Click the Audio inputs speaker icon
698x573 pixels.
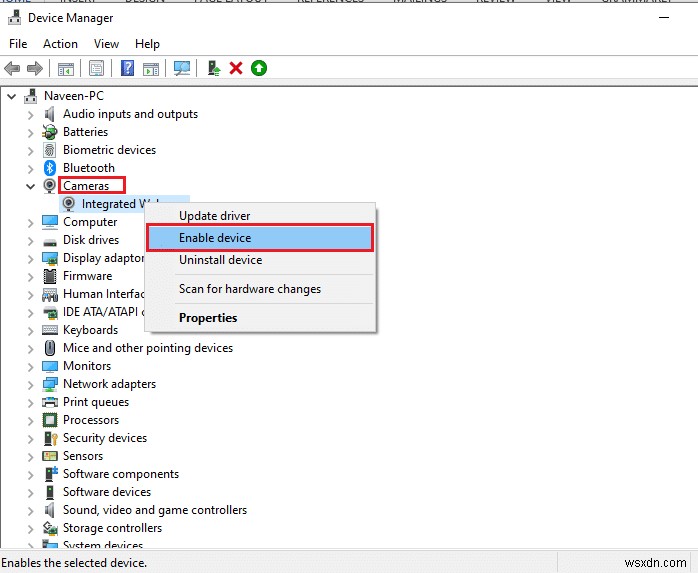[49, 114]
